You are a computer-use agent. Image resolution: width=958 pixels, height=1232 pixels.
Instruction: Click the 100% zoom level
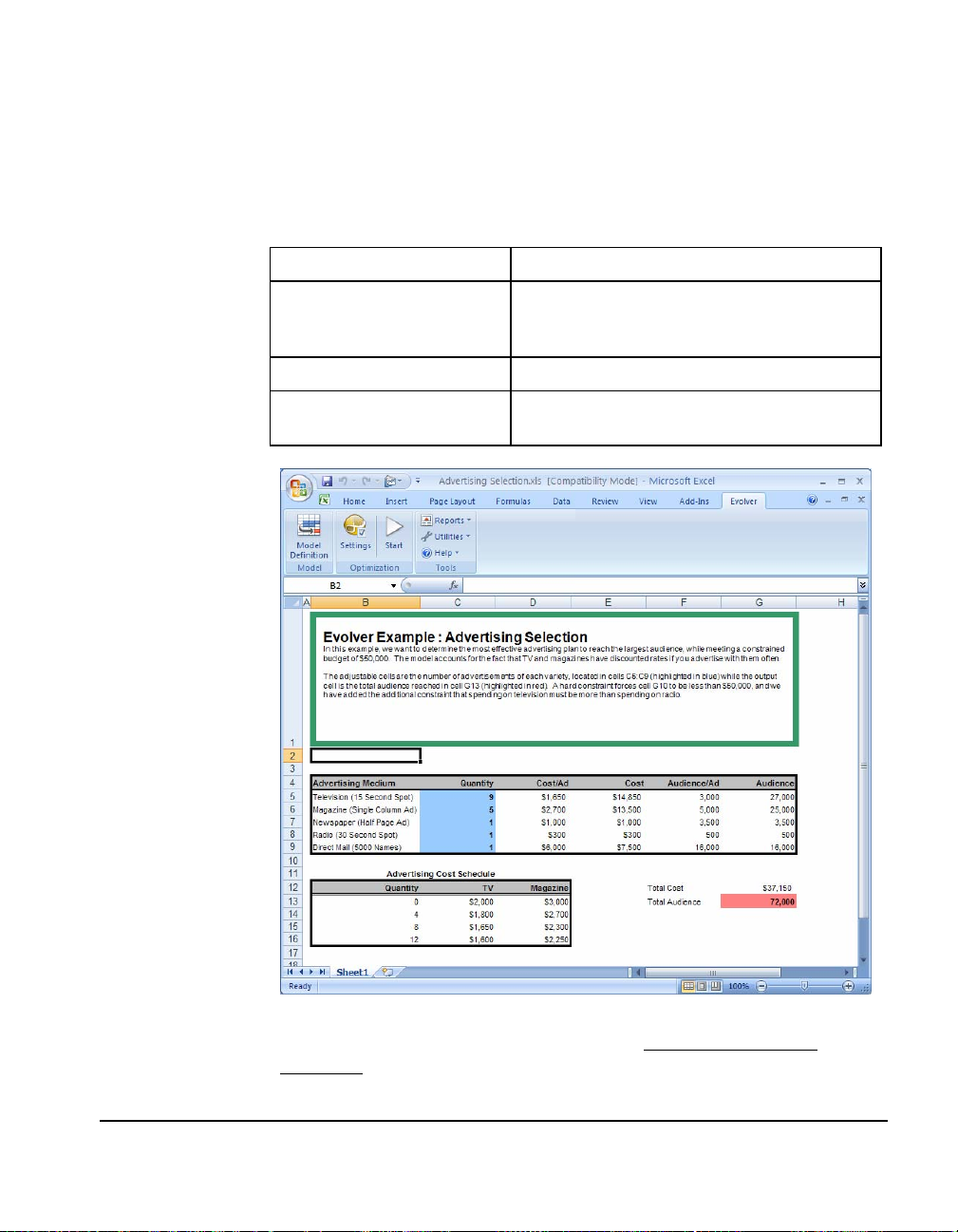pyautogui.click(x=738, y=986)
